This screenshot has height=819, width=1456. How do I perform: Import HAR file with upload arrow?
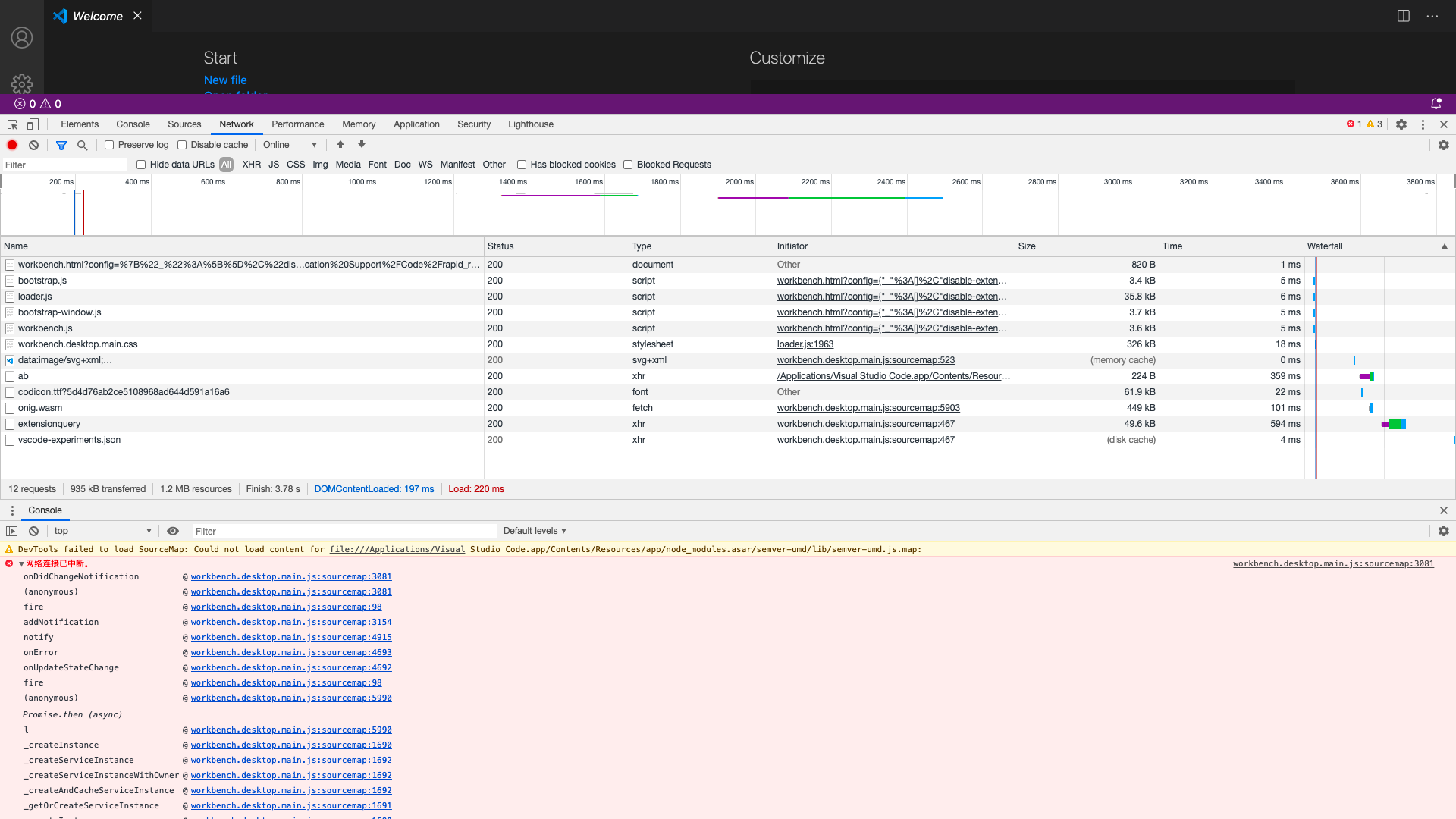click(x=340, y=145)
